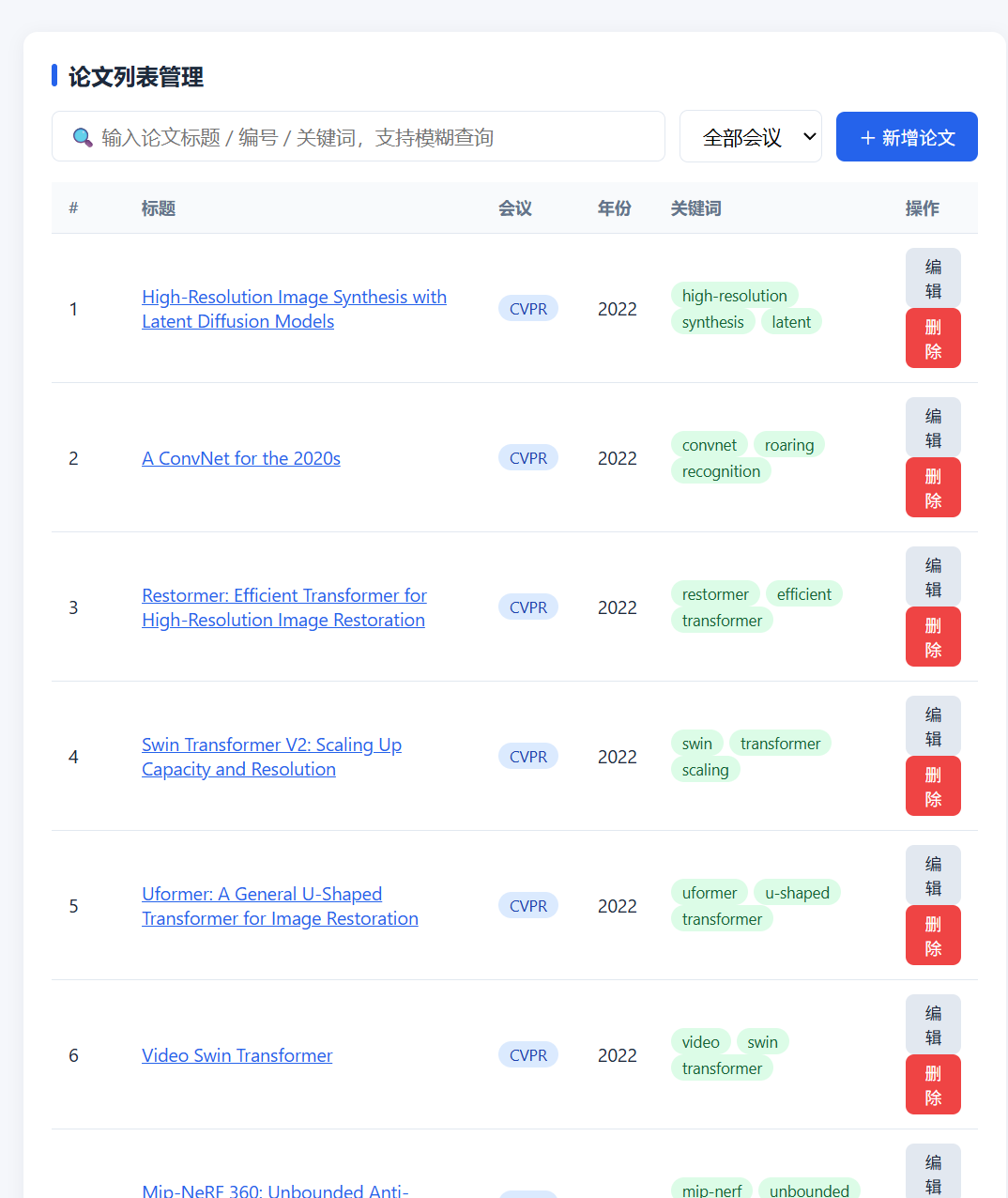Open High-Resolution Image Synthesis paper link
This screenshot has height=1198, width=1008.
[x=294, y=309]
